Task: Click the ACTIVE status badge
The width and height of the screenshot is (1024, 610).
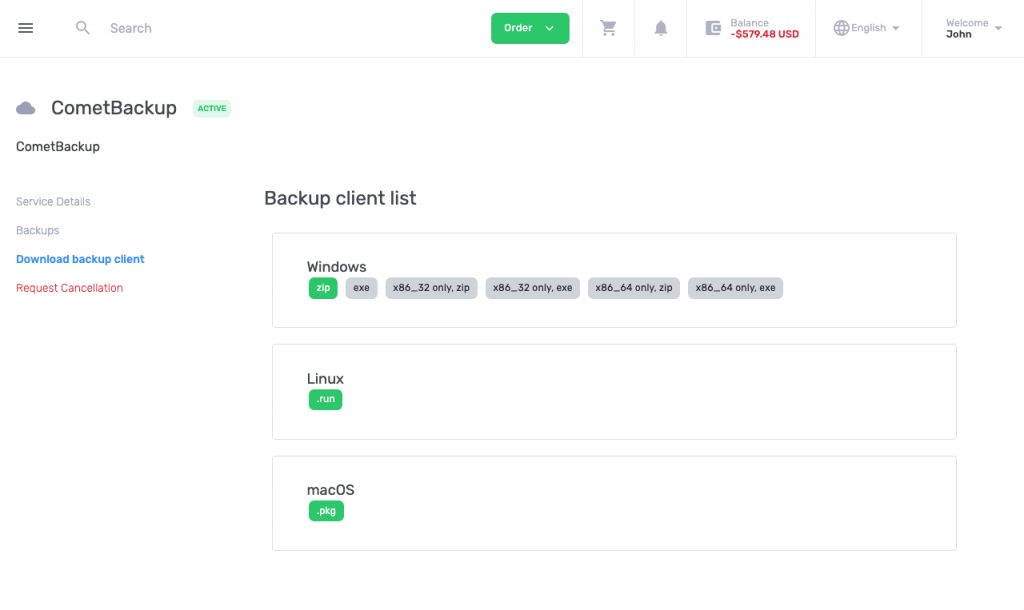Action: click(x=212, y=108)
